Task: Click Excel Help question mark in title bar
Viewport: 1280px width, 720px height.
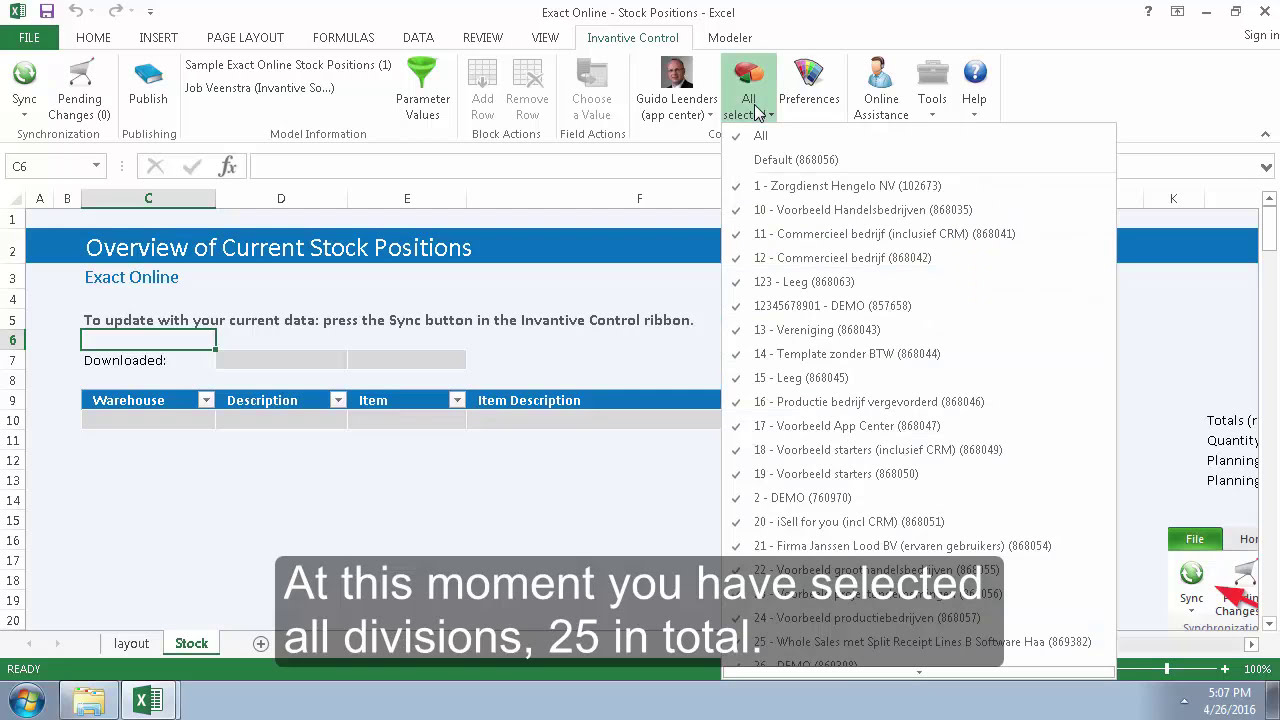Action: (x=1148, y=12)
